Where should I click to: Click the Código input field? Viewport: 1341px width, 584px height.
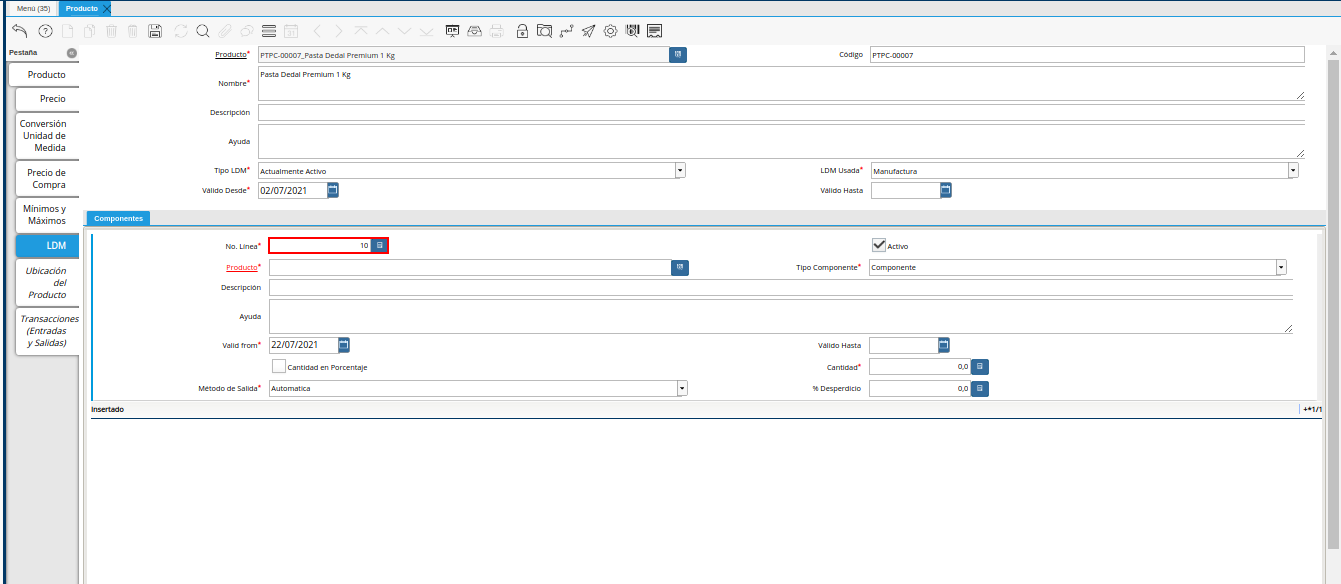1087,55
